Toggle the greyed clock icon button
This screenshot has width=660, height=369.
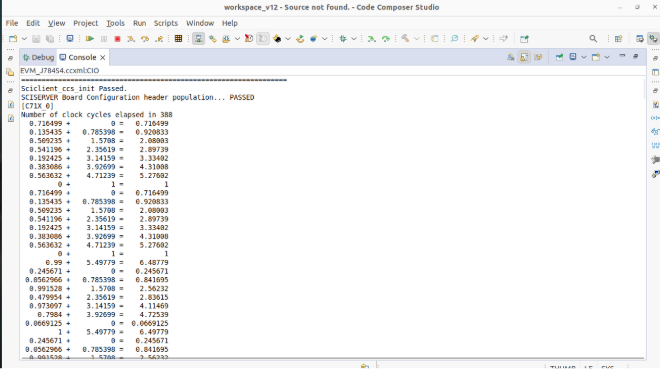coord(263,39)
